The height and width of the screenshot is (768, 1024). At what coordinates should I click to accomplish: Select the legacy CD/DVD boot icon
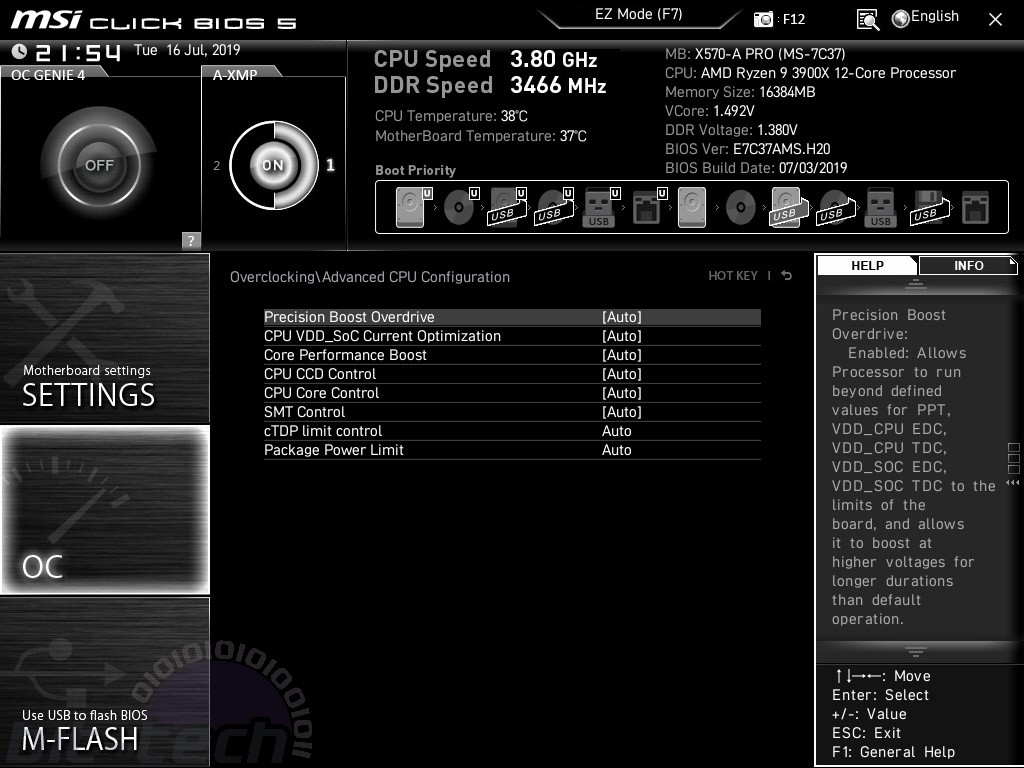pyautogui.click(x=741, y=208)
